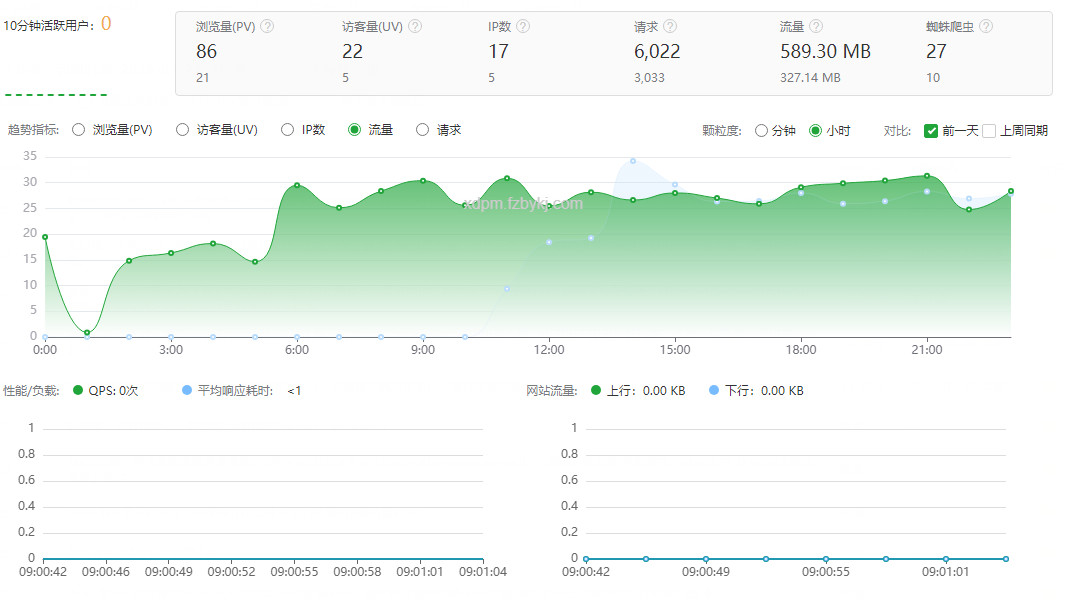This screenshot has height=604, width=1072.
Task: Select 请求 trend radio button
Action: click(x=422, y=130)
